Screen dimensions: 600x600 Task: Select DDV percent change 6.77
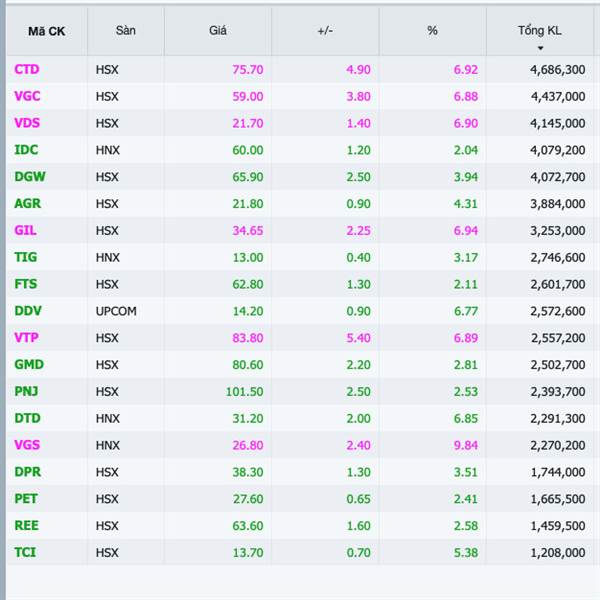[x=466, y=311]
